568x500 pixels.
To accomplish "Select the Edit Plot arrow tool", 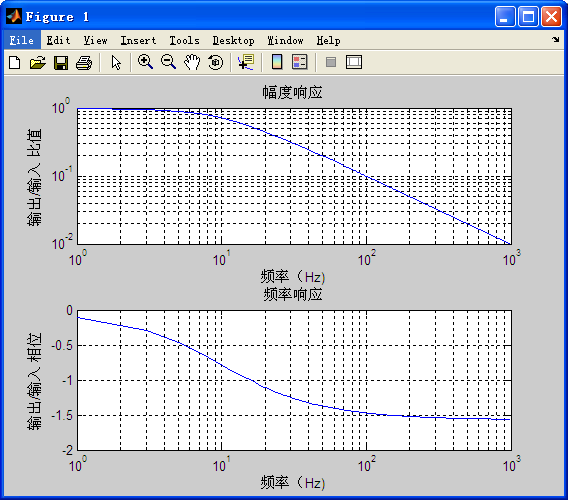I will coord(116,62).
